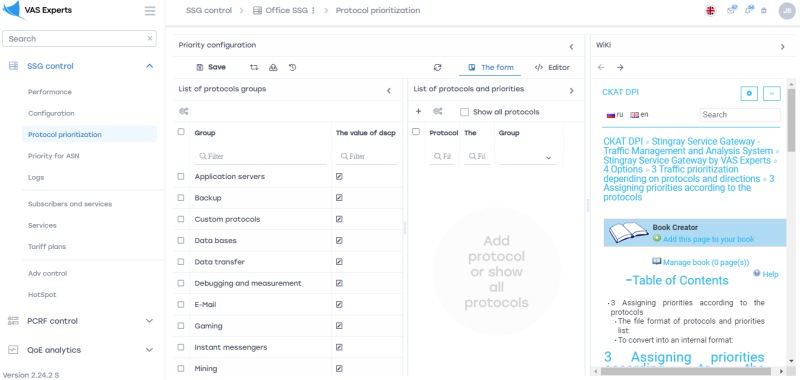Click the refresh icon beside The form

(x=437, y=67)
